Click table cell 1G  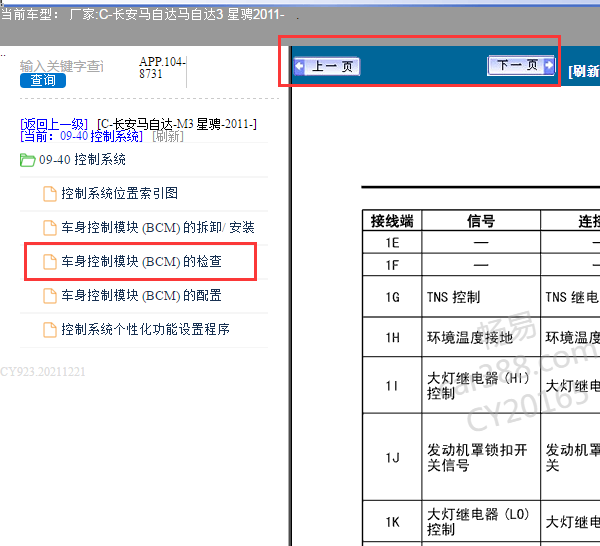pos(392,297)
